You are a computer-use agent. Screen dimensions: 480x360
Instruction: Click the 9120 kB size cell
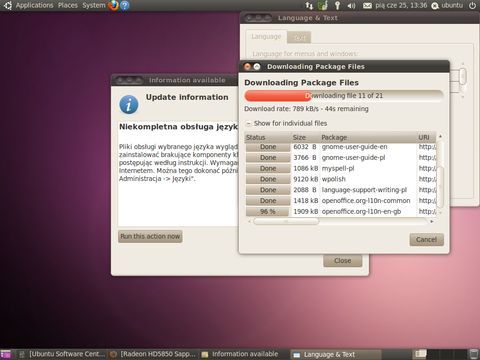(x=305, y=179)
